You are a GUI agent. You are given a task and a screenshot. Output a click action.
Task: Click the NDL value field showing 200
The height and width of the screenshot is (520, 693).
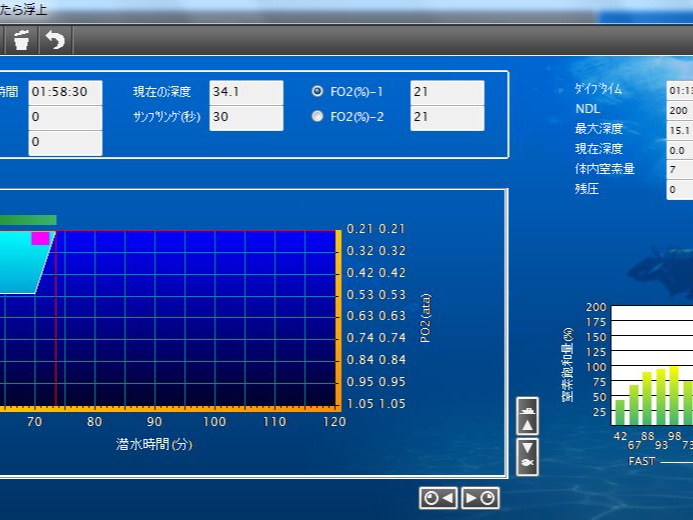tap(680, 110)
